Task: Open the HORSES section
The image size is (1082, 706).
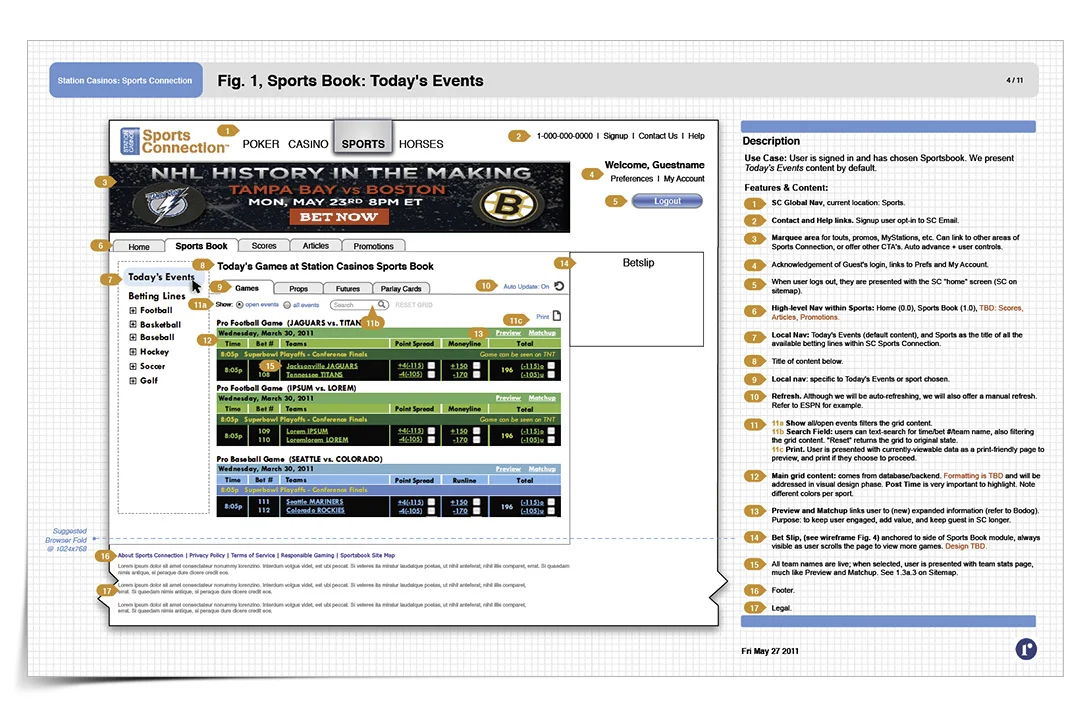Action: pyautogui.click(x=421, y=144)
